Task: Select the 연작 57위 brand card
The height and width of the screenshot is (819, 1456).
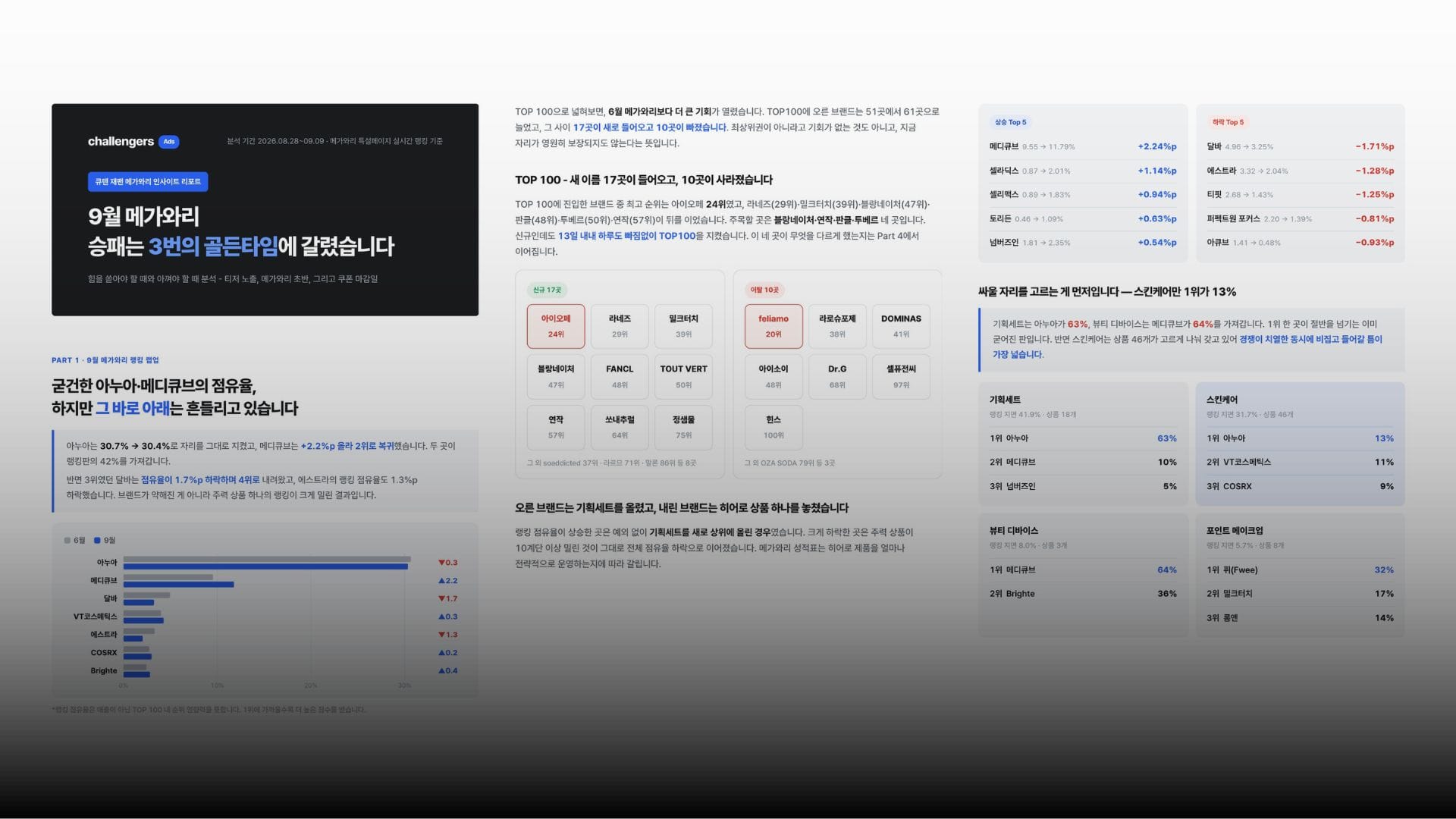Action: click(556, 427)
